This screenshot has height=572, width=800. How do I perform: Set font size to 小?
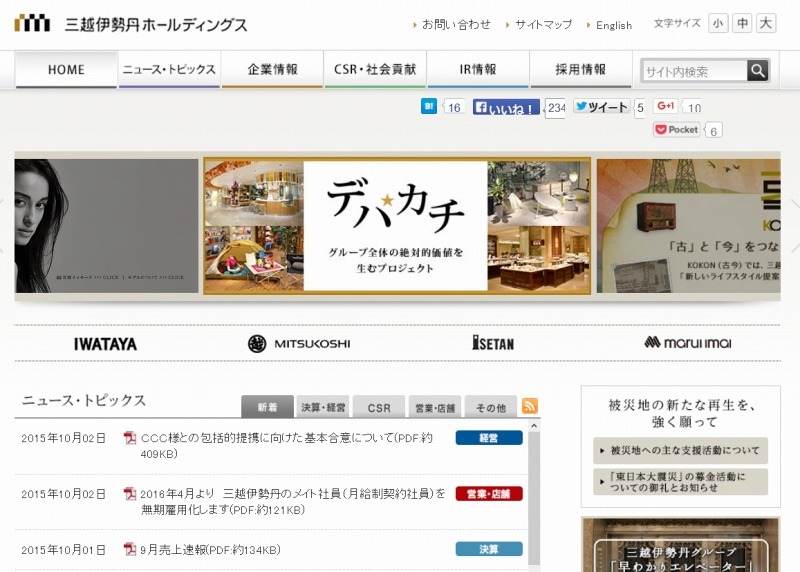718,23
